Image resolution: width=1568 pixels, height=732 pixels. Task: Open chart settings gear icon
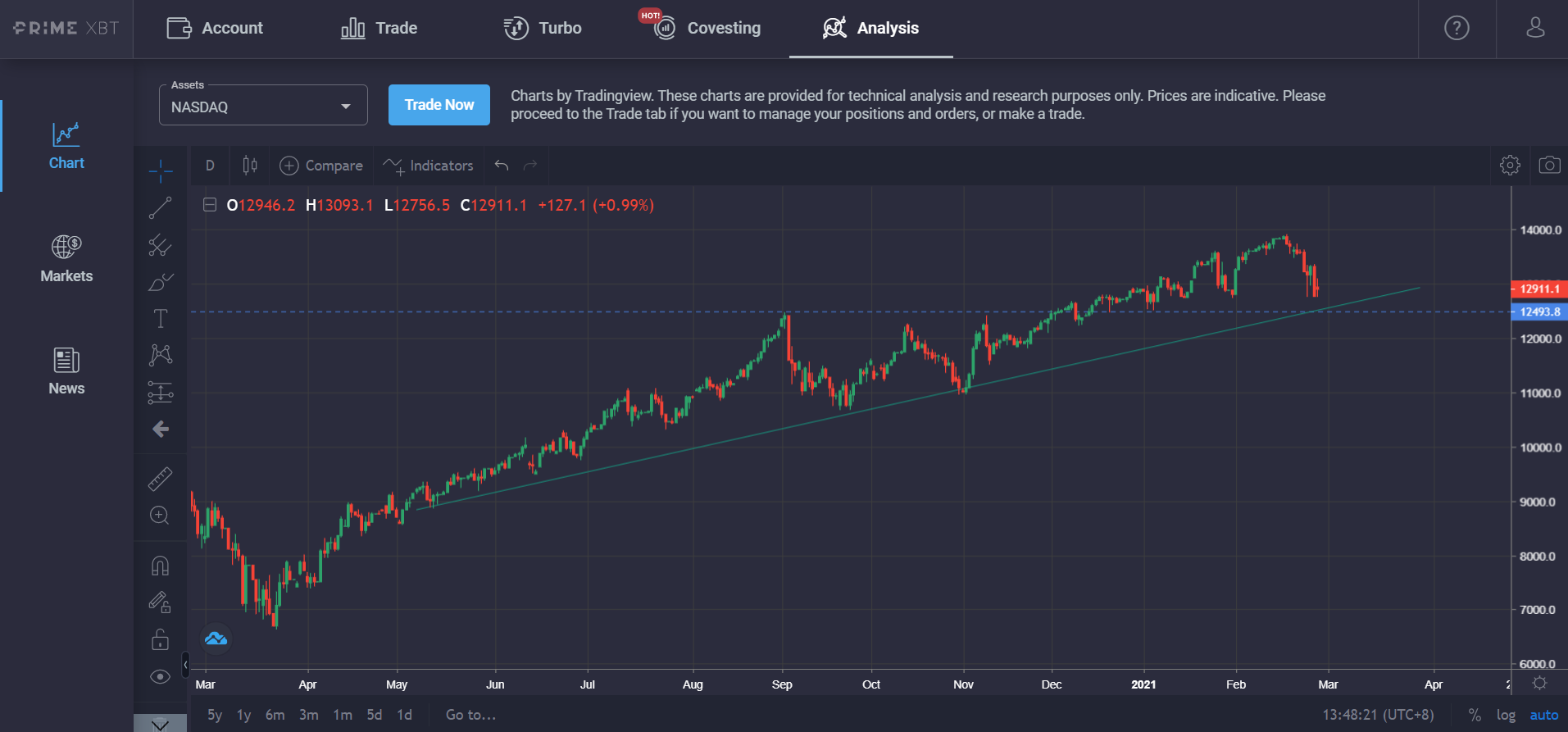(x=1510, y=166)
